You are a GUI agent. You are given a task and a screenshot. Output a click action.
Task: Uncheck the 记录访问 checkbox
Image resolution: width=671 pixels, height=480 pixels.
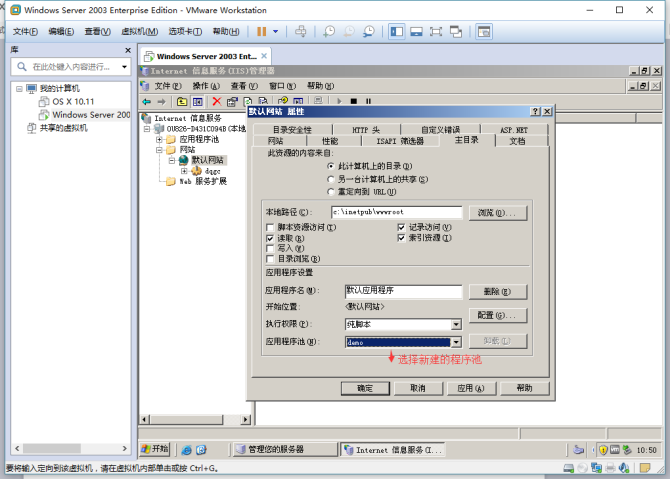coord(402,228)
